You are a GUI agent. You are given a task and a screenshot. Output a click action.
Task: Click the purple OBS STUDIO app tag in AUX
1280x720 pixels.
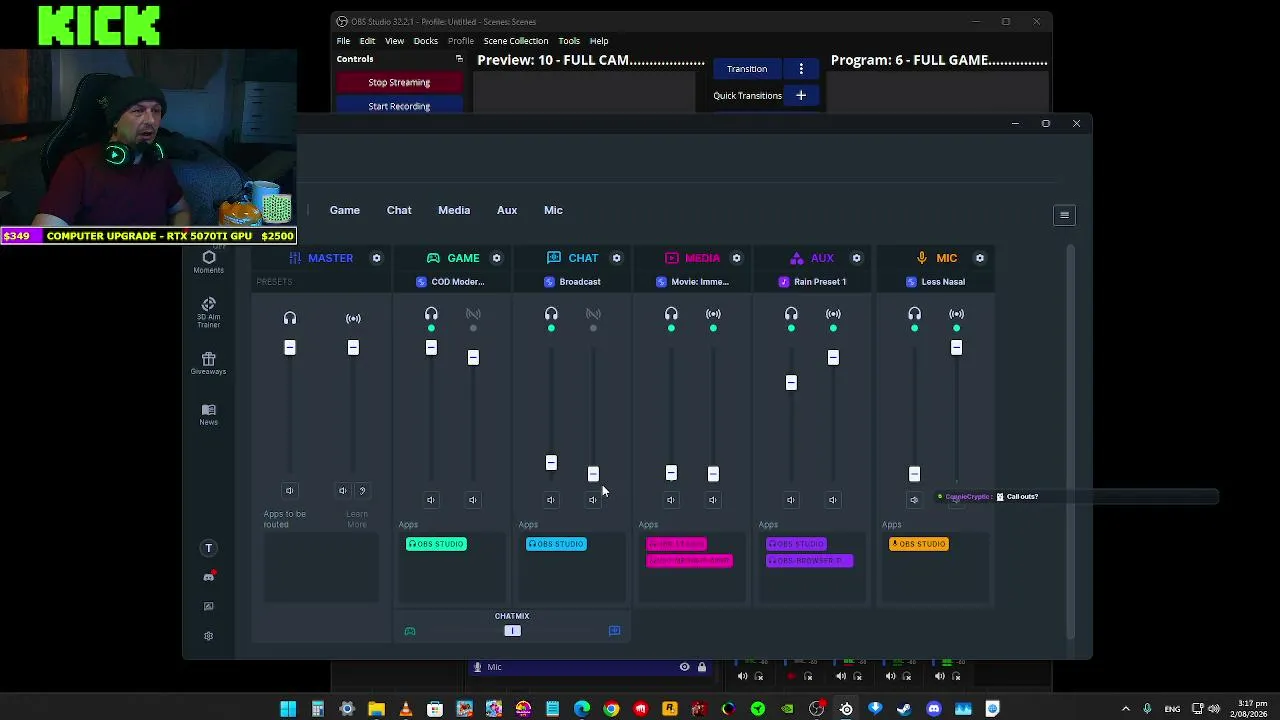[x=796, y=544]
